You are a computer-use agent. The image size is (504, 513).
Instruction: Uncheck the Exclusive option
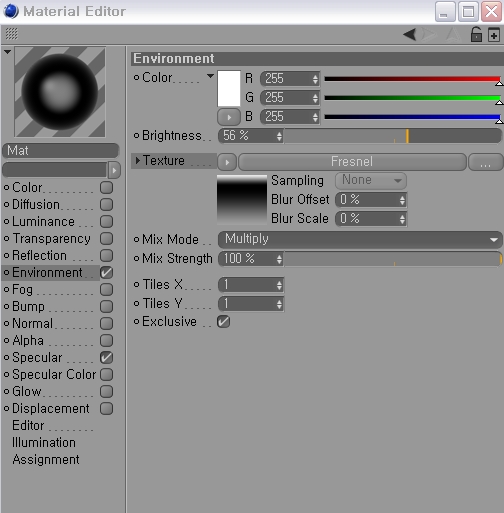click(223, 322)
